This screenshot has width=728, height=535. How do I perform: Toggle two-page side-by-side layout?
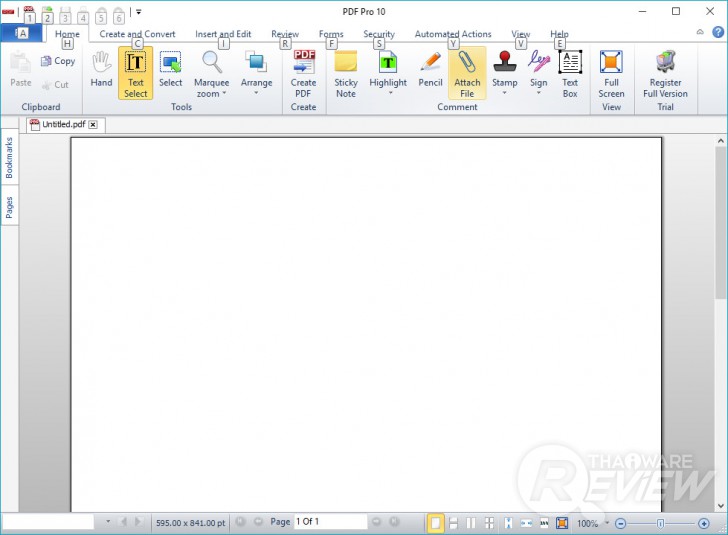[x=471, y=523]
